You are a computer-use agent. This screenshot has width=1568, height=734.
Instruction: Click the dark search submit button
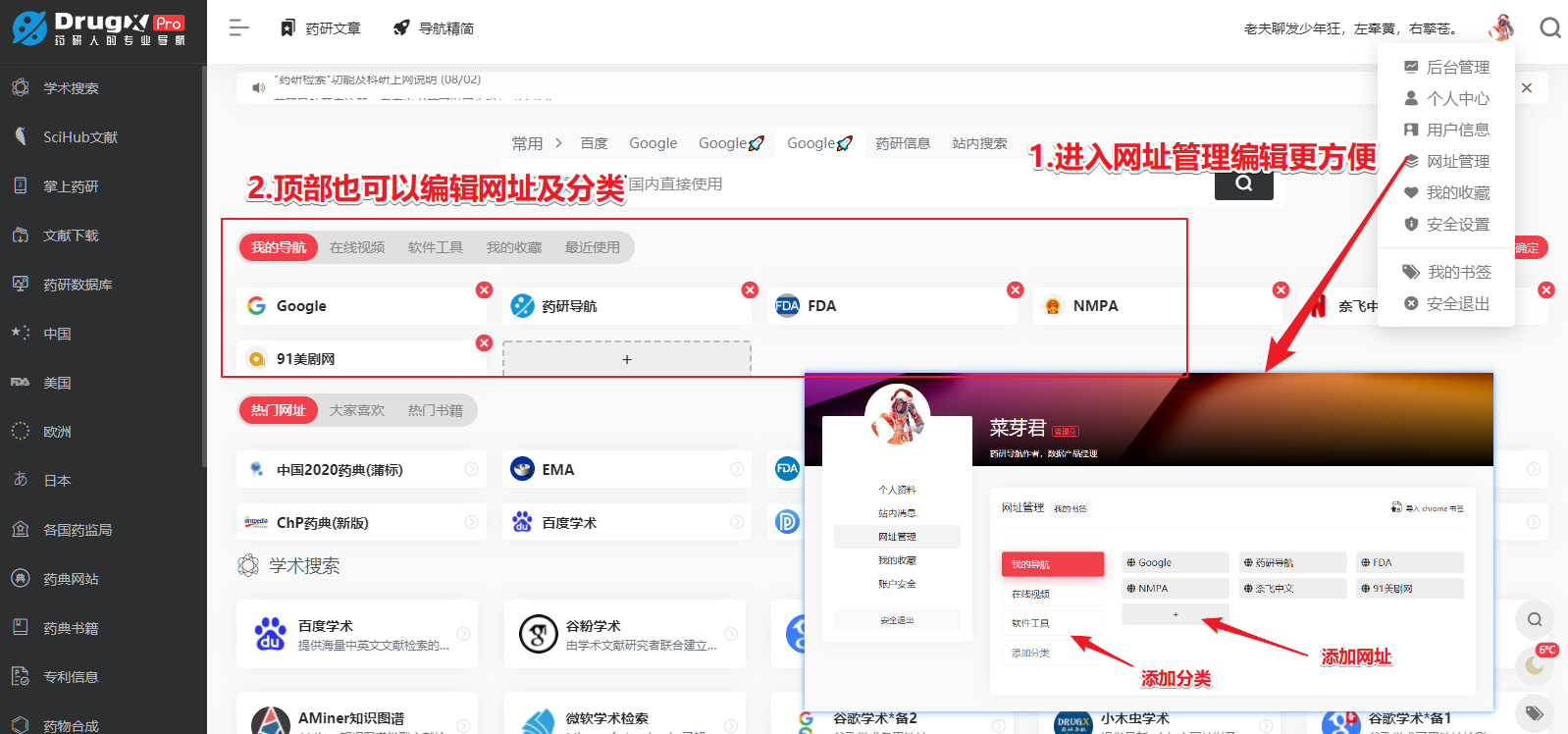click(1243, 184)
